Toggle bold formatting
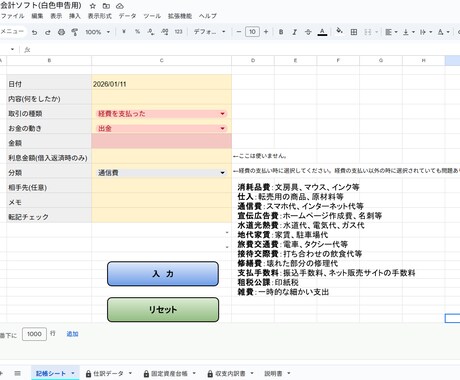This screenshot has width=460, height=380. point(281,32)
